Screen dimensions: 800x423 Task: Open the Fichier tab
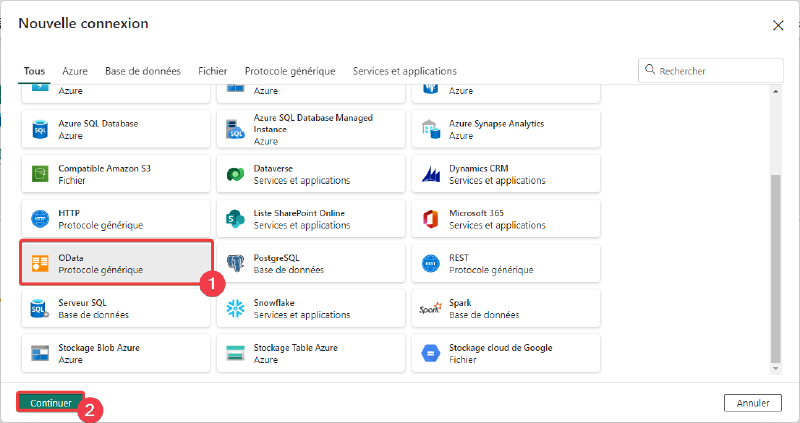coord(213,71)
